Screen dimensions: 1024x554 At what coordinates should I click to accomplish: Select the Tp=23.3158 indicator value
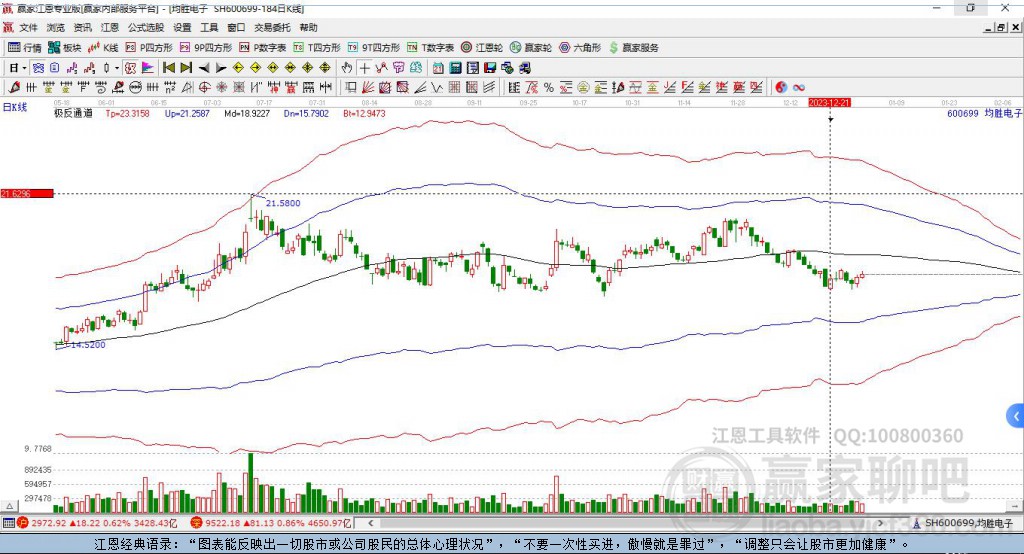[127, 114]
